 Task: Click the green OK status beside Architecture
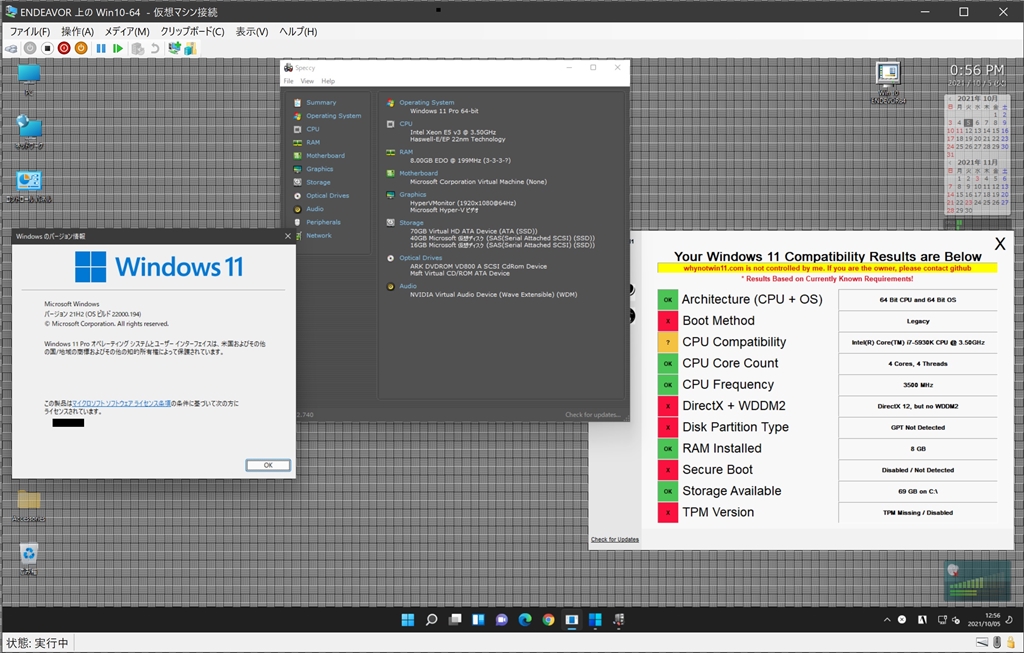pyautogui.click(x=667, y=300)
